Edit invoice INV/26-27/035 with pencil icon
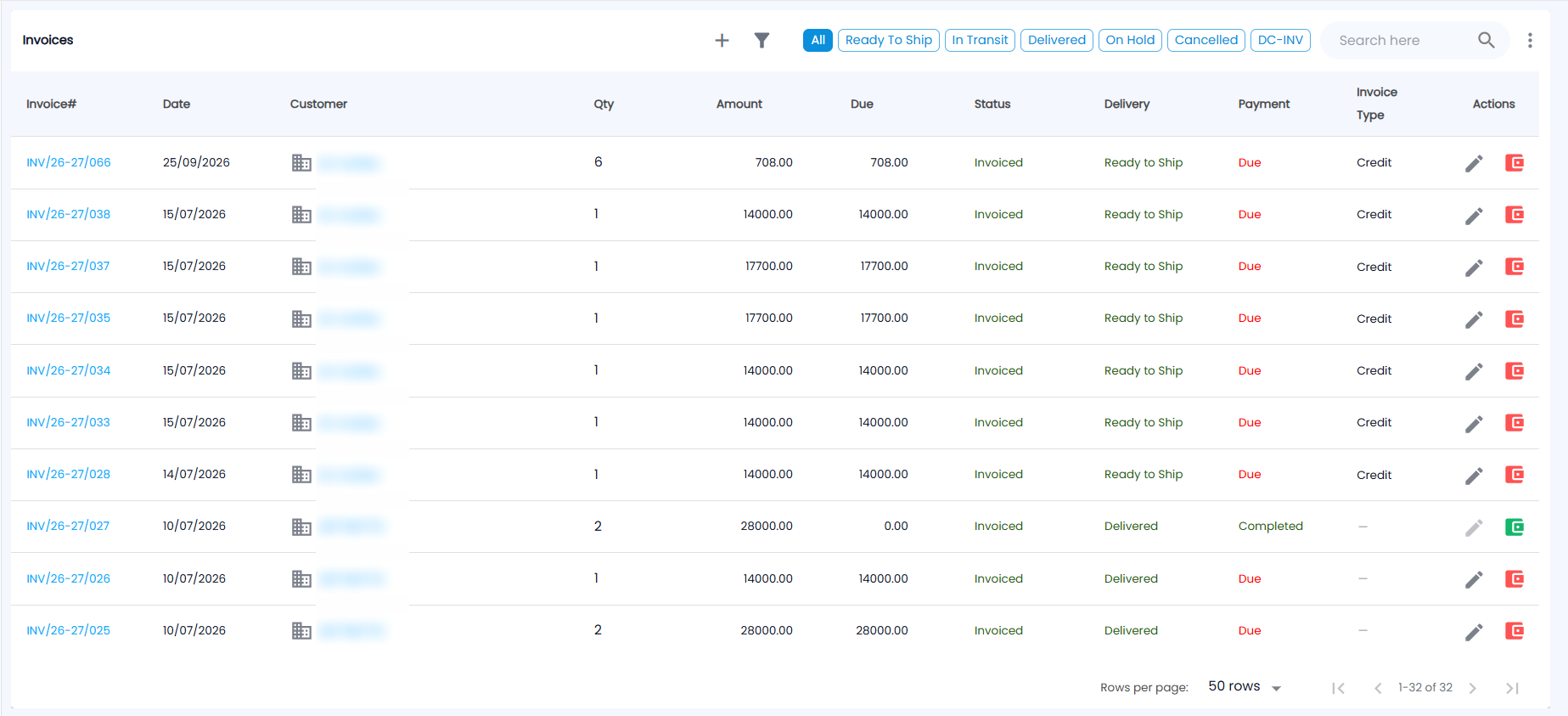Viewport: 1568px width, 716px height. [1474, 319]
